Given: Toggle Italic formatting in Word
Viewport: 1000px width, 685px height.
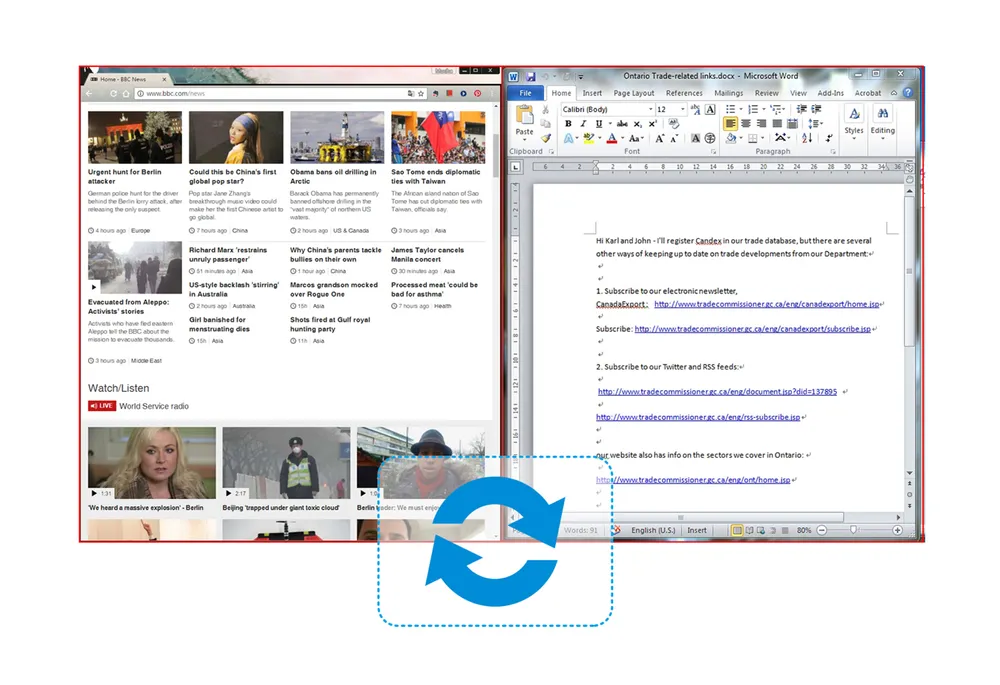Looking at the screenshot, I should [x=582, y=124].
